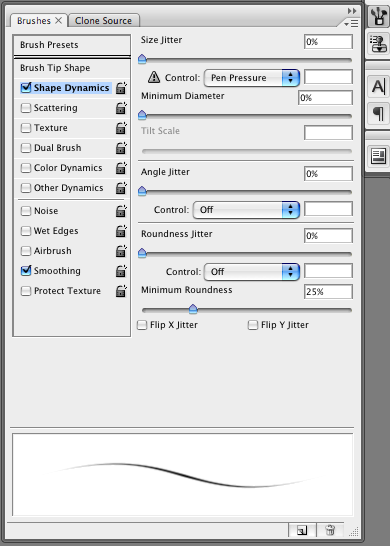Switch to the Clone Source tab
The width and height of the screenshot is (390, 546).
pos(104,21)
